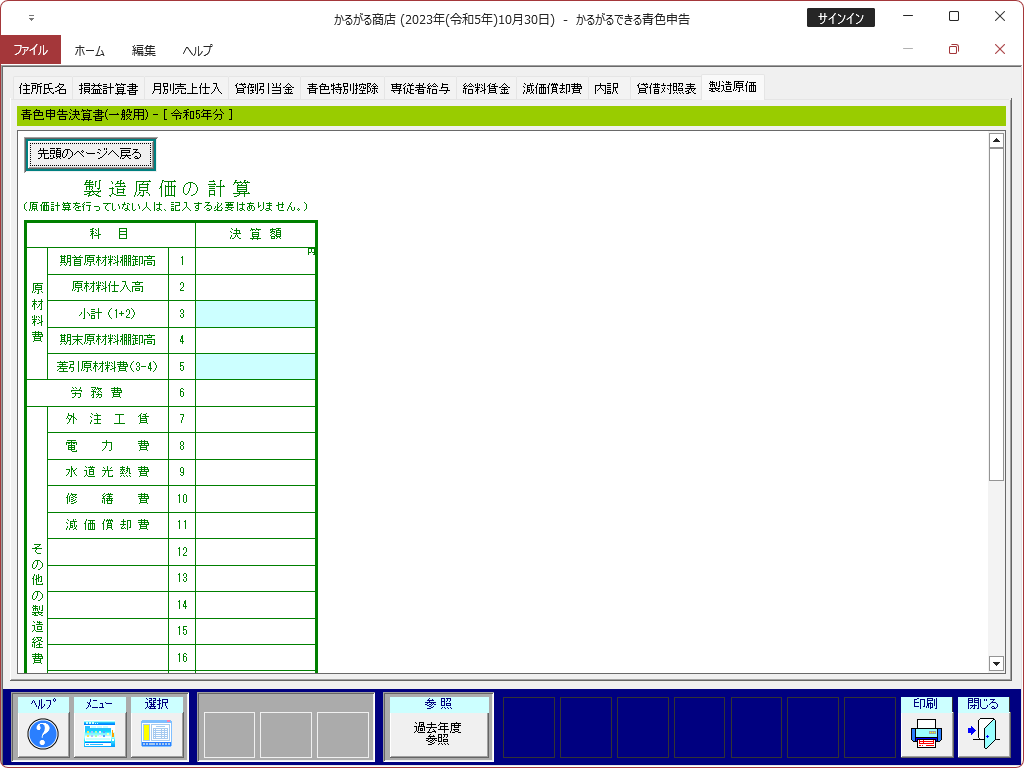
Task: Click the 労務費 amount field
Action: 255,393
